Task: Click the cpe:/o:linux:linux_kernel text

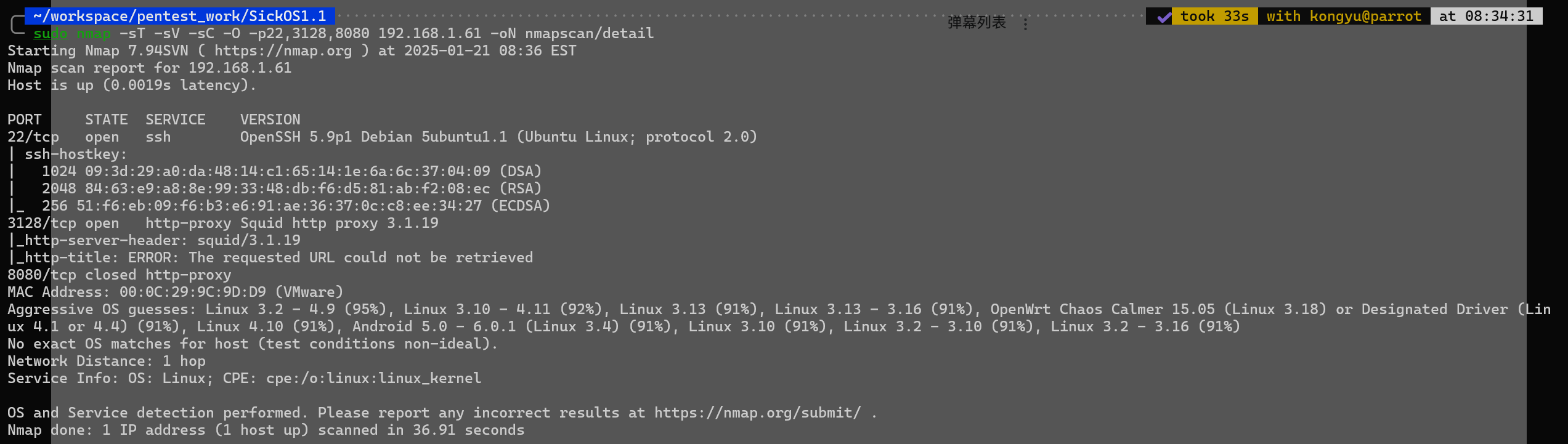Action: click(373, 378)
